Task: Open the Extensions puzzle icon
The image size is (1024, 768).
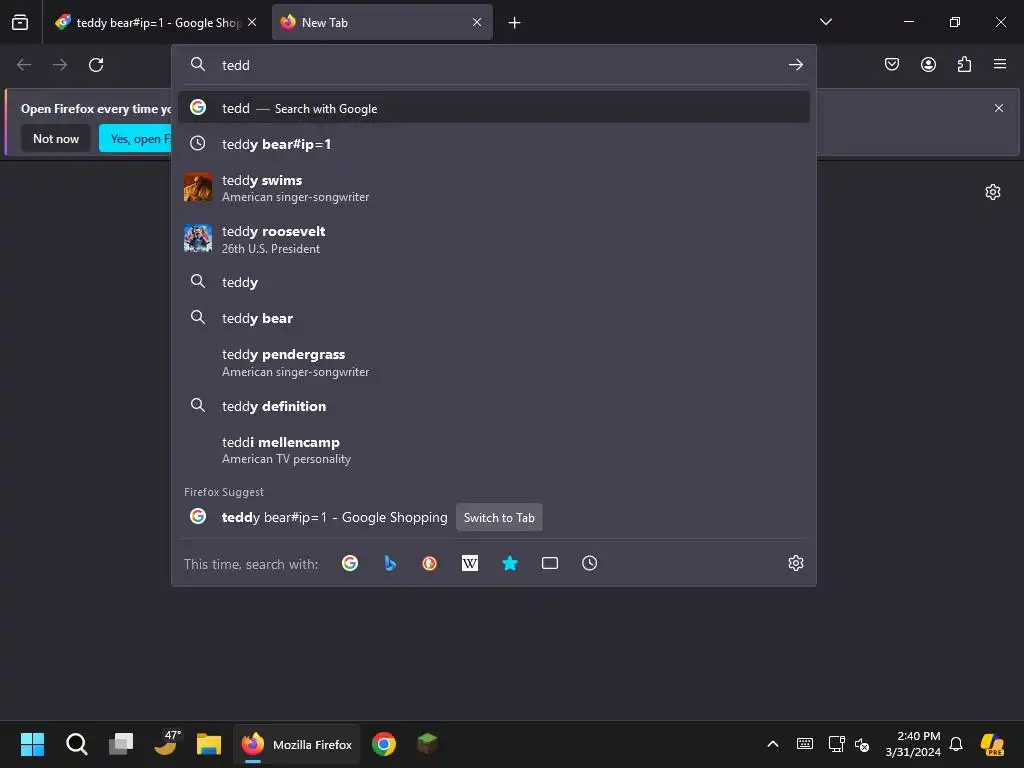Action: [964, 64]
